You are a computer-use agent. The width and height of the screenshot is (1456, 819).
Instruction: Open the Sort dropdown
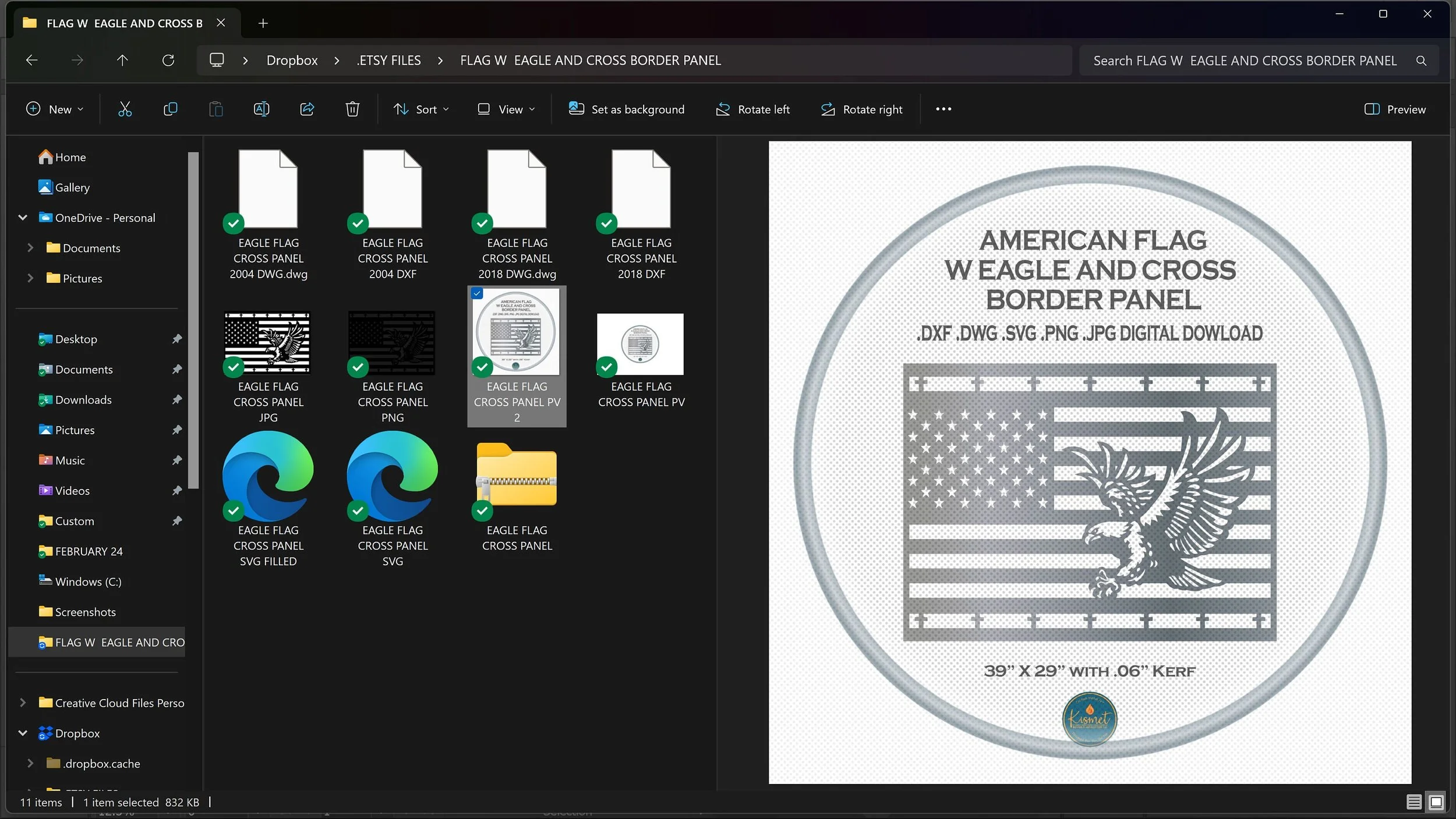tap(421, 109)
